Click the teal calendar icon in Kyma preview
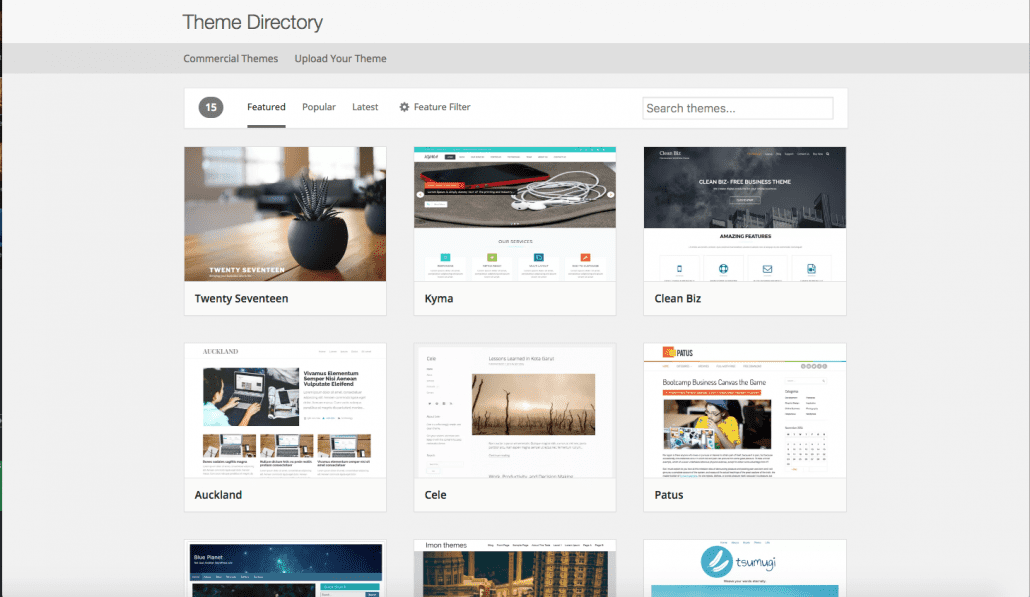This screenshot has width=1030, height=597. (445, 258)
